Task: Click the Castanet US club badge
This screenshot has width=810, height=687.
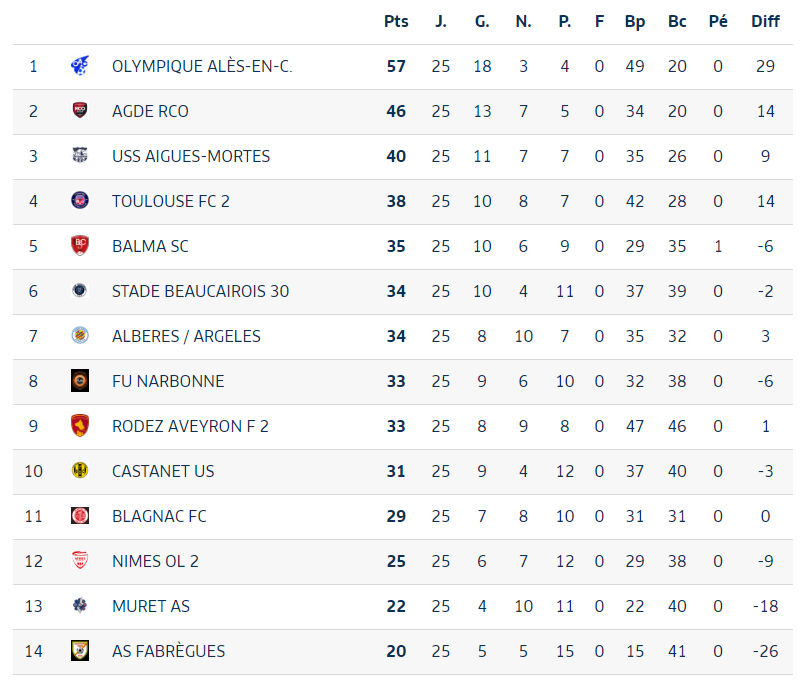Action: pos(80,471)
